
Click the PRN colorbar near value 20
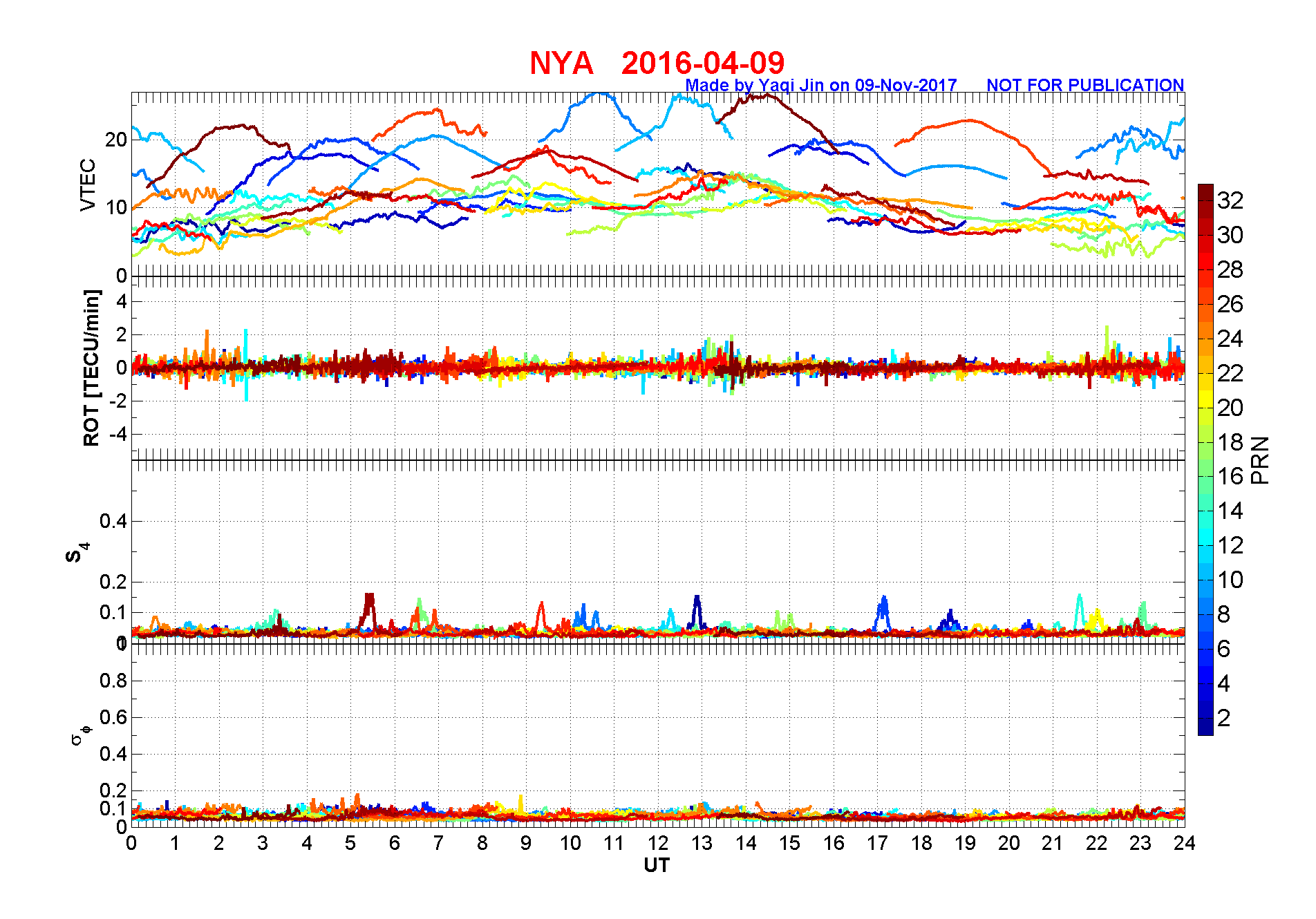[1205, 407]
